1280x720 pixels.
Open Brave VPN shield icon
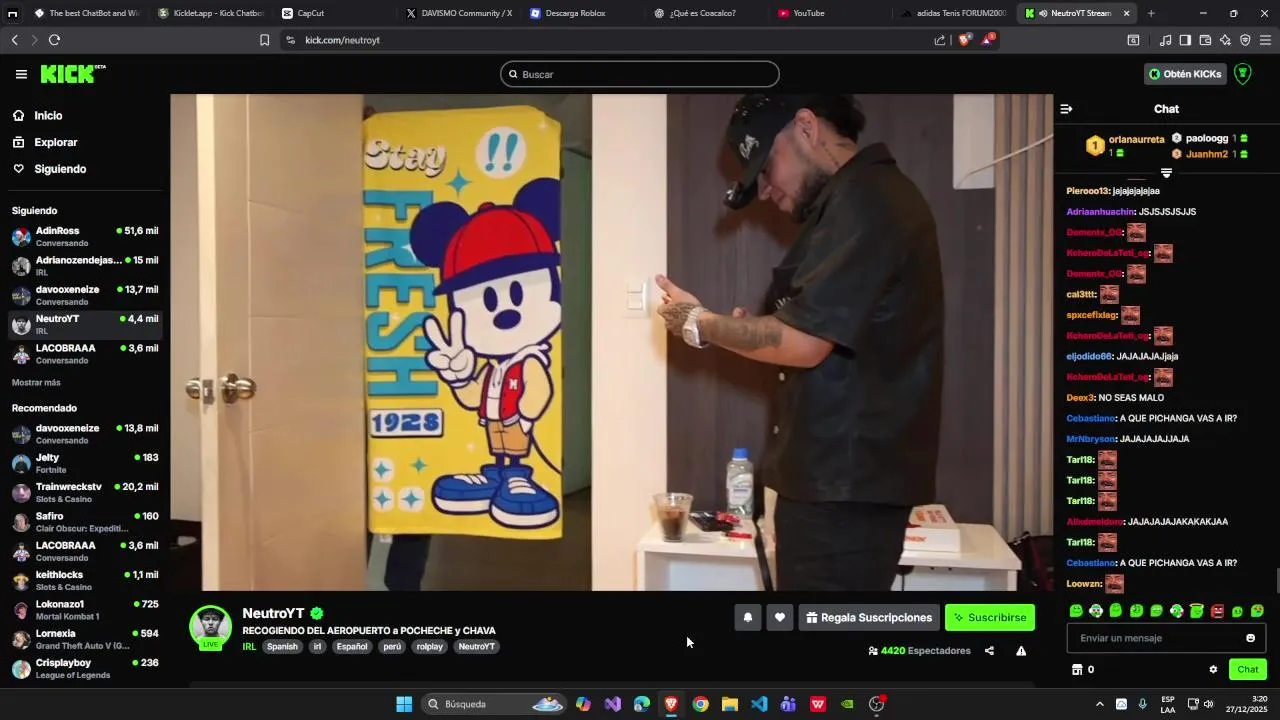[x=1245, y=40]
